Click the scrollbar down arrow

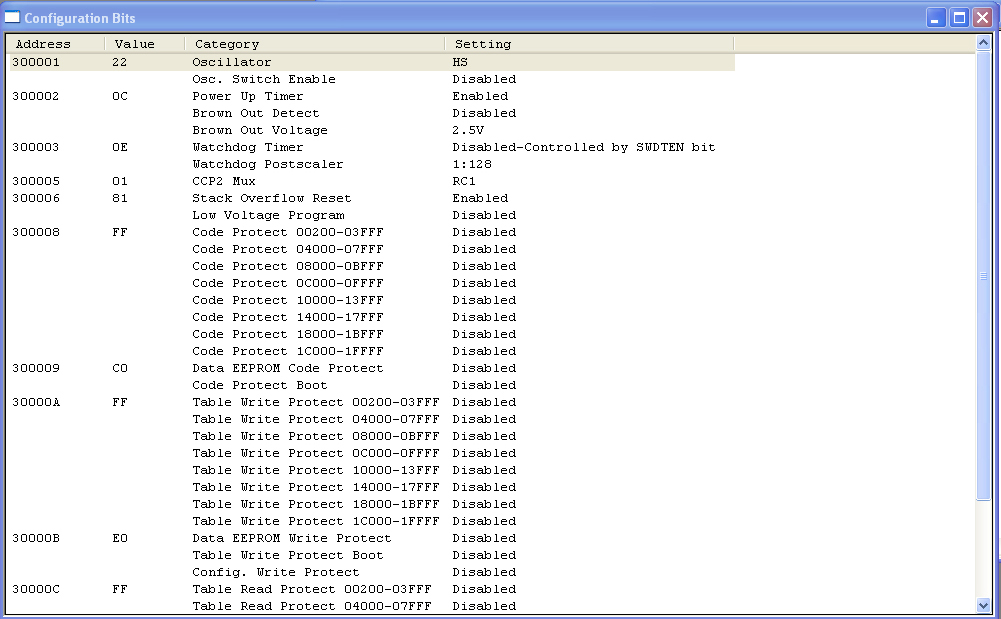click(x=983, y=605)
